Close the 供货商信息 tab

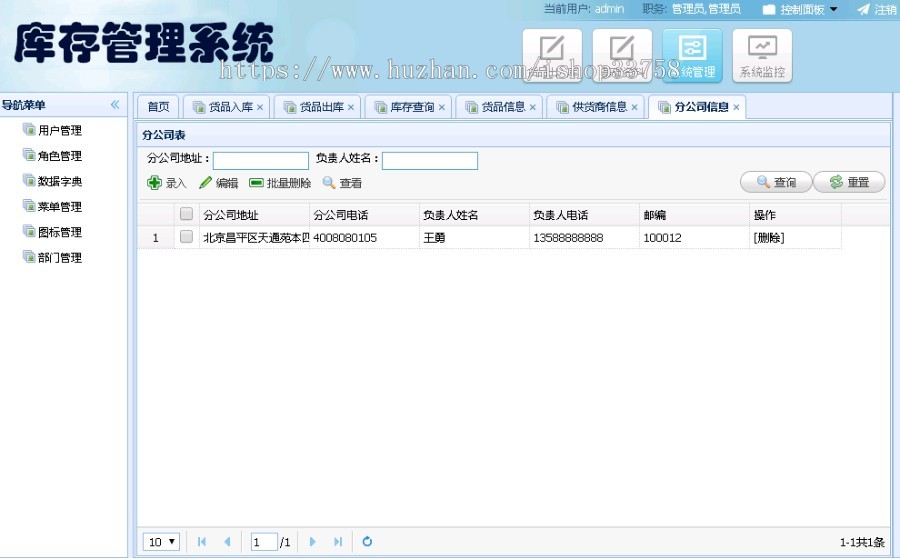pos(634,107)
